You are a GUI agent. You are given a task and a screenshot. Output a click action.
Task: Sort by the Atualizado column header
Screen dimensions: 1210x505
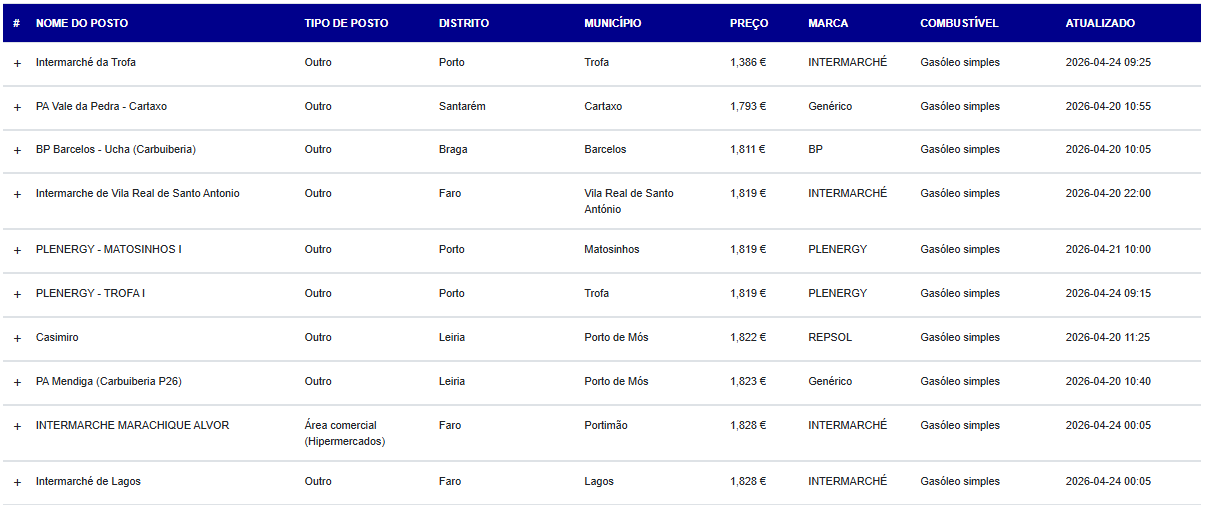[1100, 23]
